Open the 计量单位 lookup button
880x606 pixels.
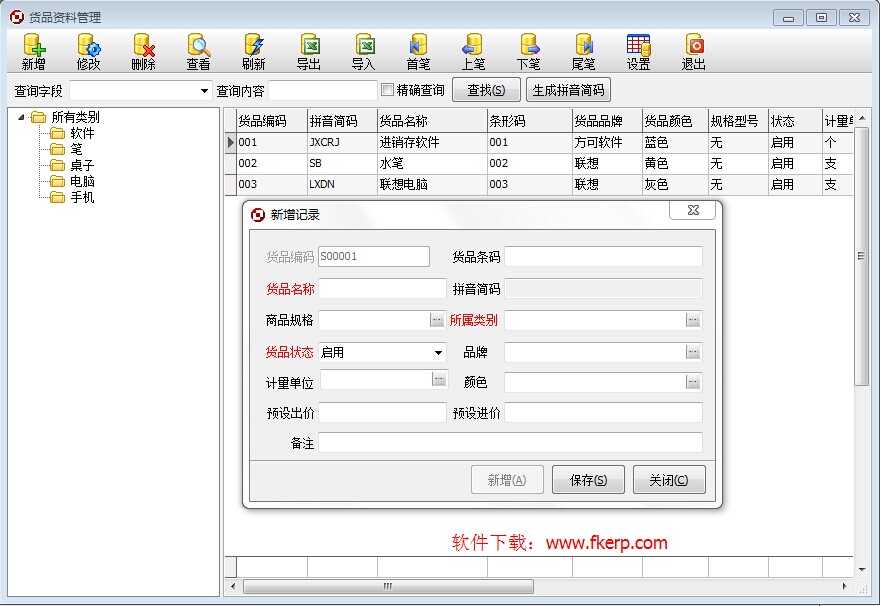(439, 379)
